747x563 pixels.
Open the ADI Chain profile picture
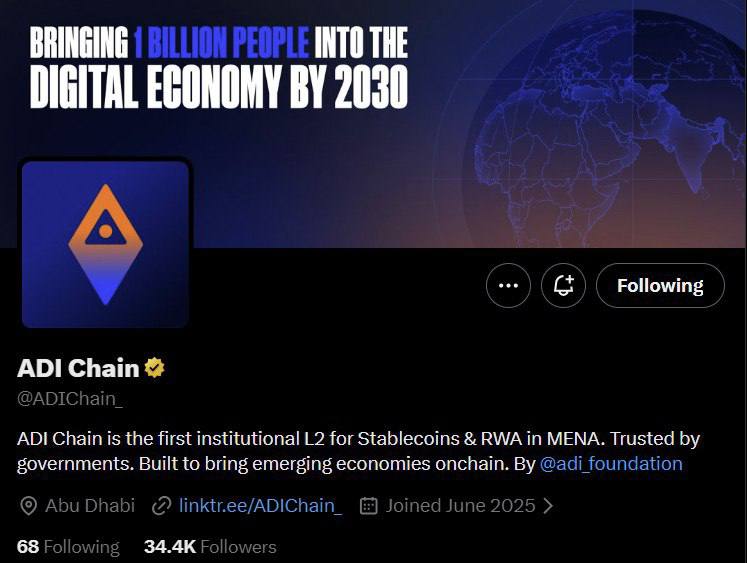pyautogui.click(x=105, y=244)
